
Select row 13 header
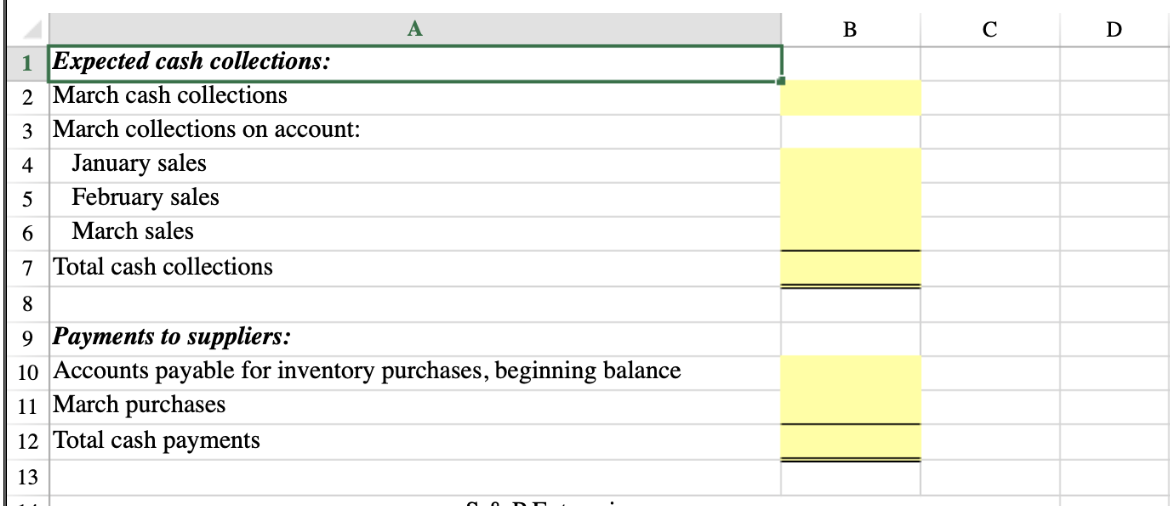(28, 477)
